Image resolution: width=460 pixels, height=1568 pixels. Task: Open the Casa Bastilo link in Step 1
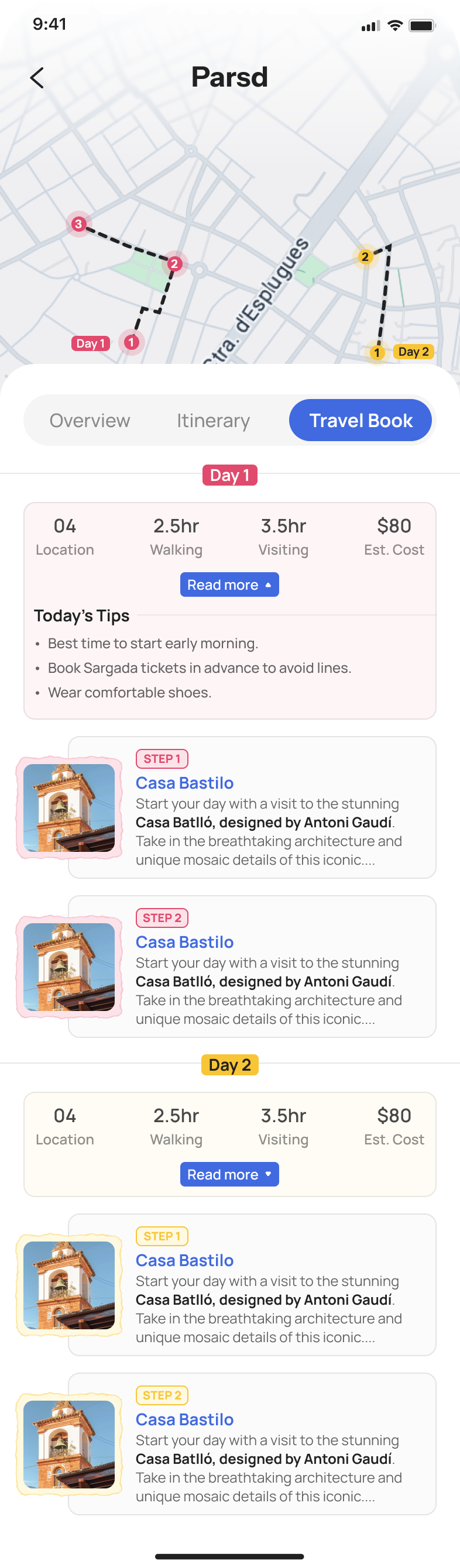tap(184, 783)
